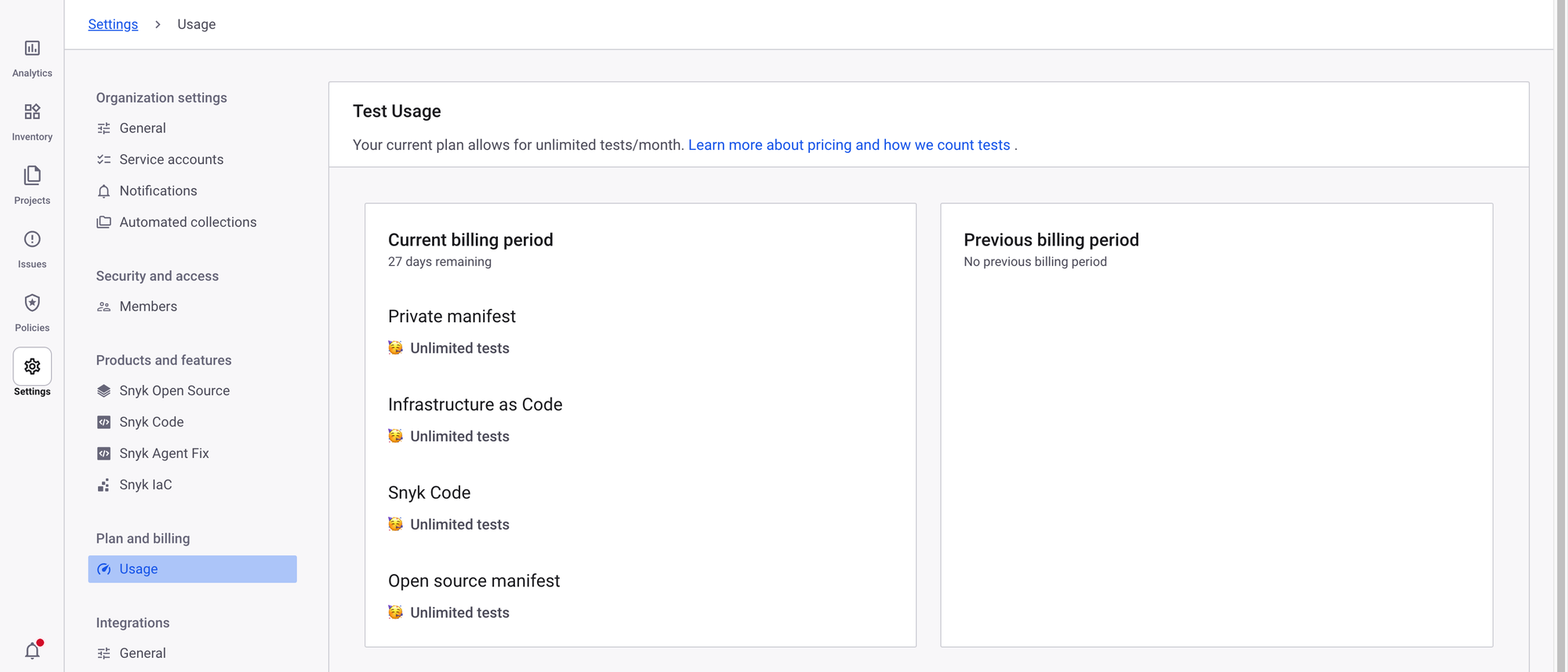Open the notifications bell with red dot
This screenshot has width=1568, height=672.
pos(32,650)
